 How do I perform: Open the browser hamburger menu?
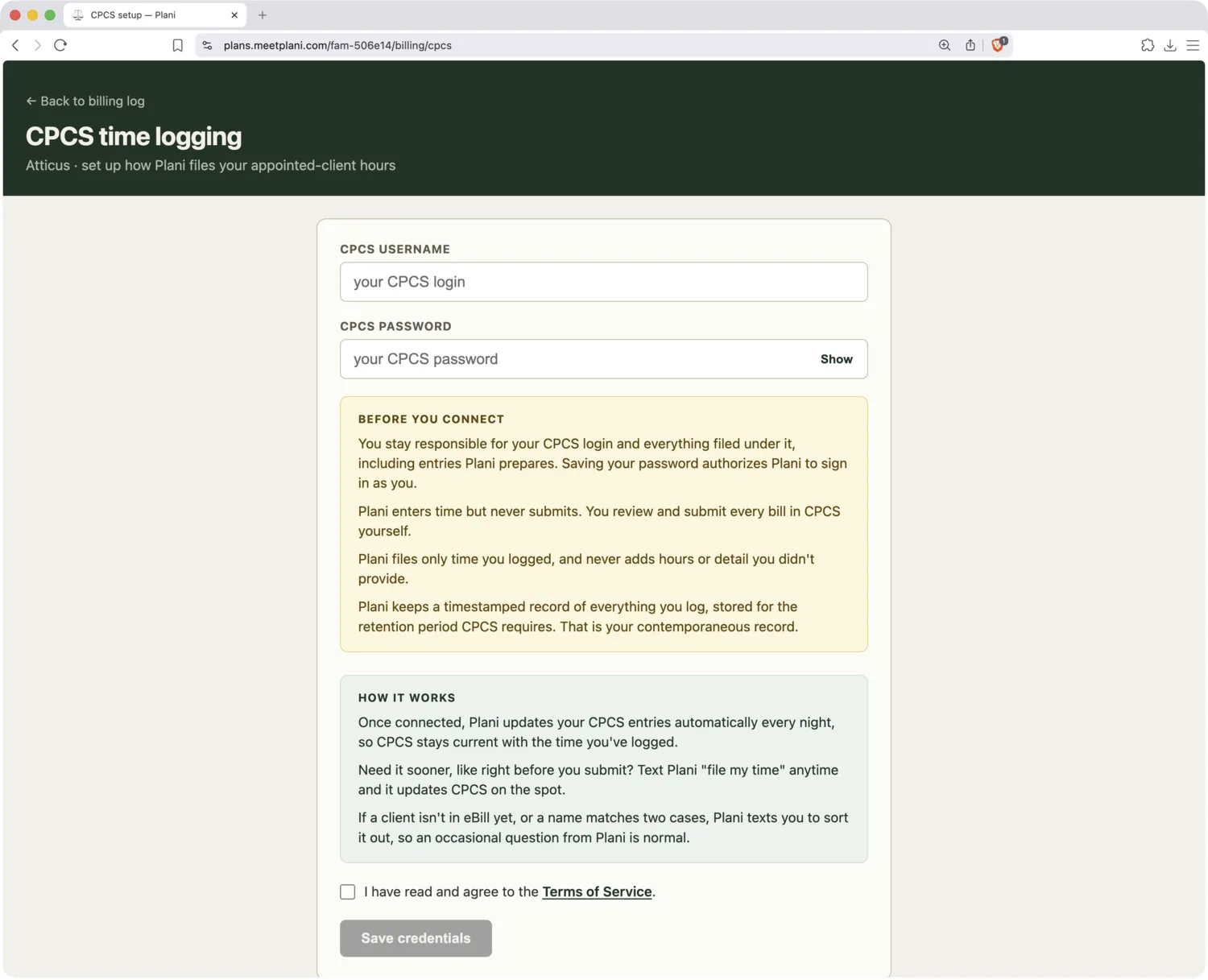[1193, 45]
